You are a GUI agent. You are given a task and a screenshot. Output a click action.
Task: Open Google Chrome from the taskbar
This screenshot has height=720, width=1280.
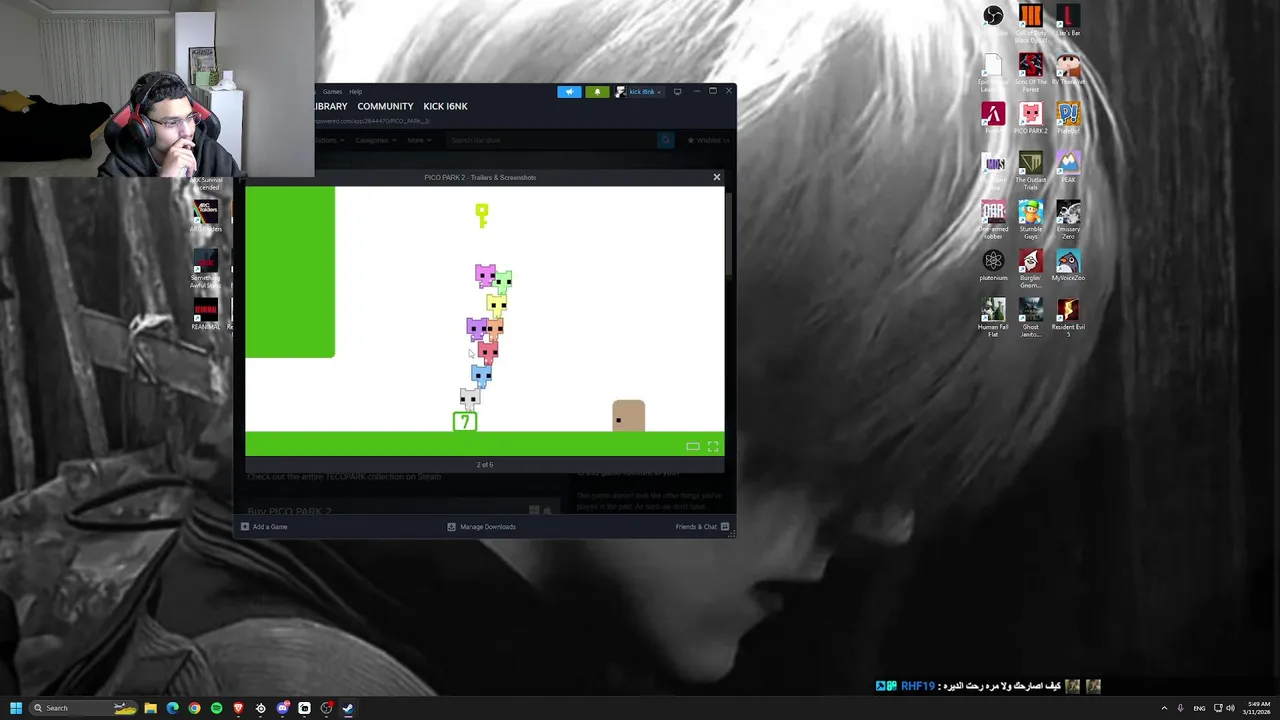[x=194, y=708]
